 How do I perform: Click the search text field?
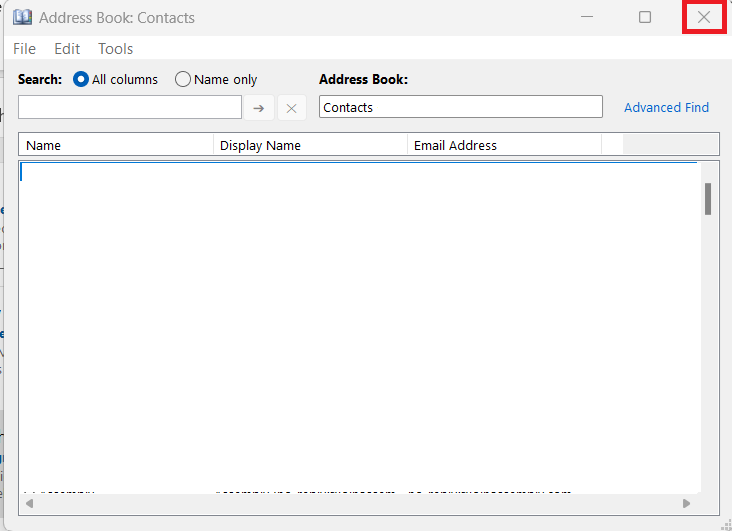pos(130,107)
